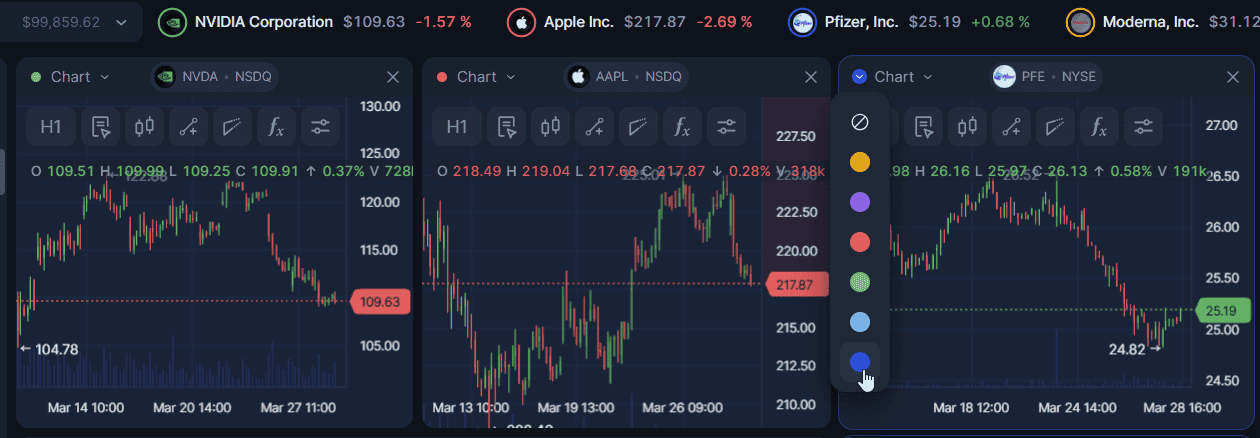Click the NVIDIA -1.57 % change value
Screen dimensions: 1260x438
443,22
